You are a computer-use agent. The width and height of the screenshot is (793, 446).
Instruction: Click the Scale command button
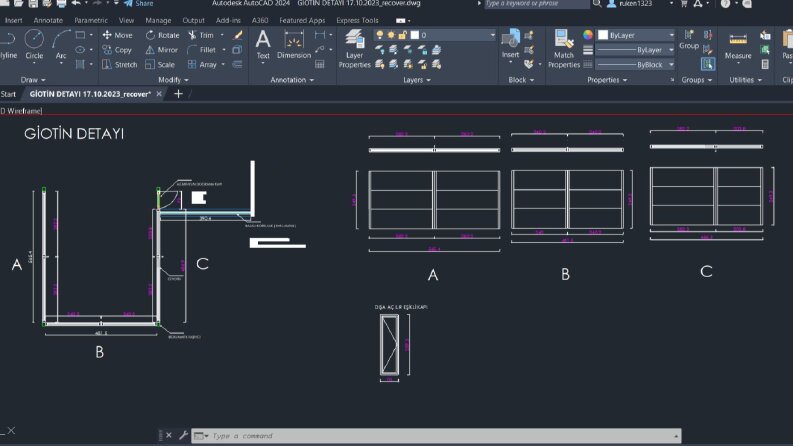[160, 64]
